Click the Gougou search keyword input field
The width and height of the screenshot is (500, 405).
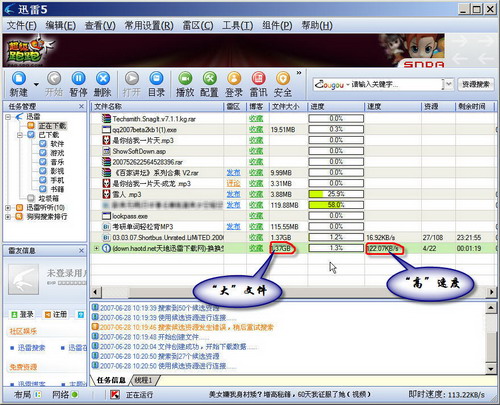397,84
